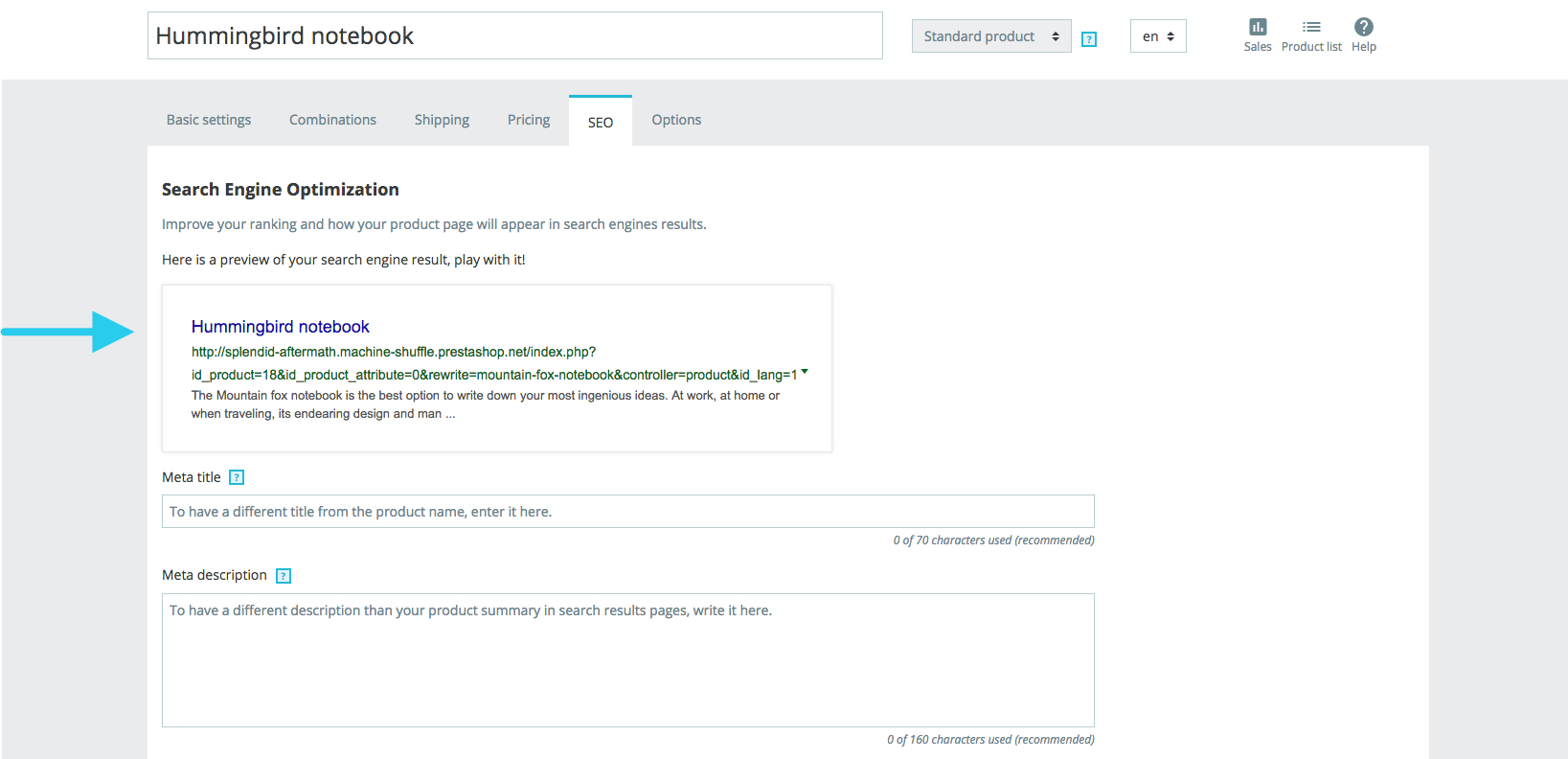This screenshot has height=759, width=1568.
Task: Click the preview description snippet text
Action: pos(486,404)
